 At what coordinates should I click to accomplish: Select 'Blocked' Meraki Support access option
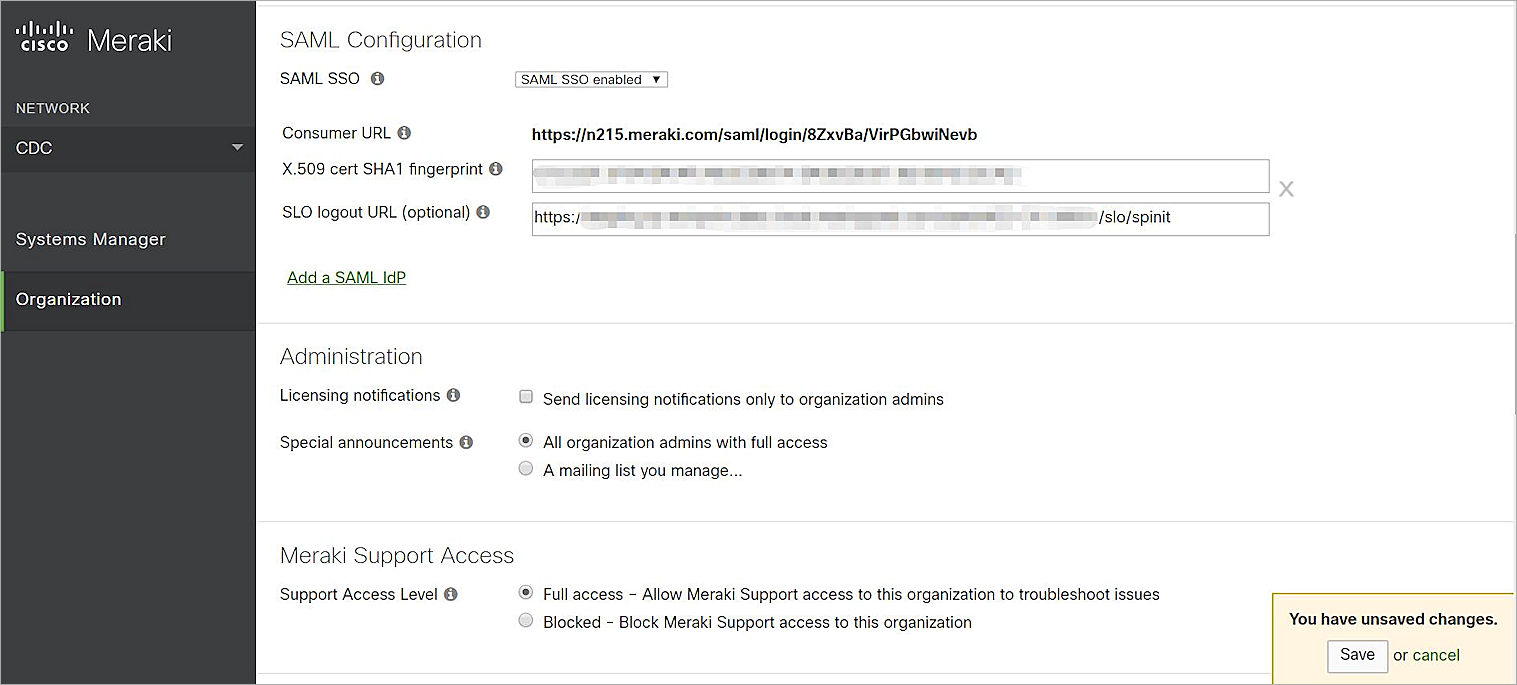[526, 620]
